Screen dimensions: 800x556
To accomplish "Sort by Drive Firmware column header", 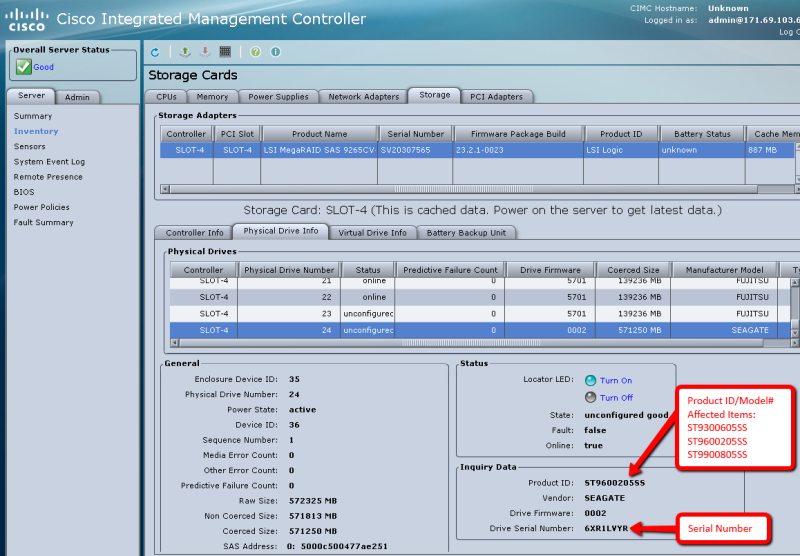I will [550, 270].
